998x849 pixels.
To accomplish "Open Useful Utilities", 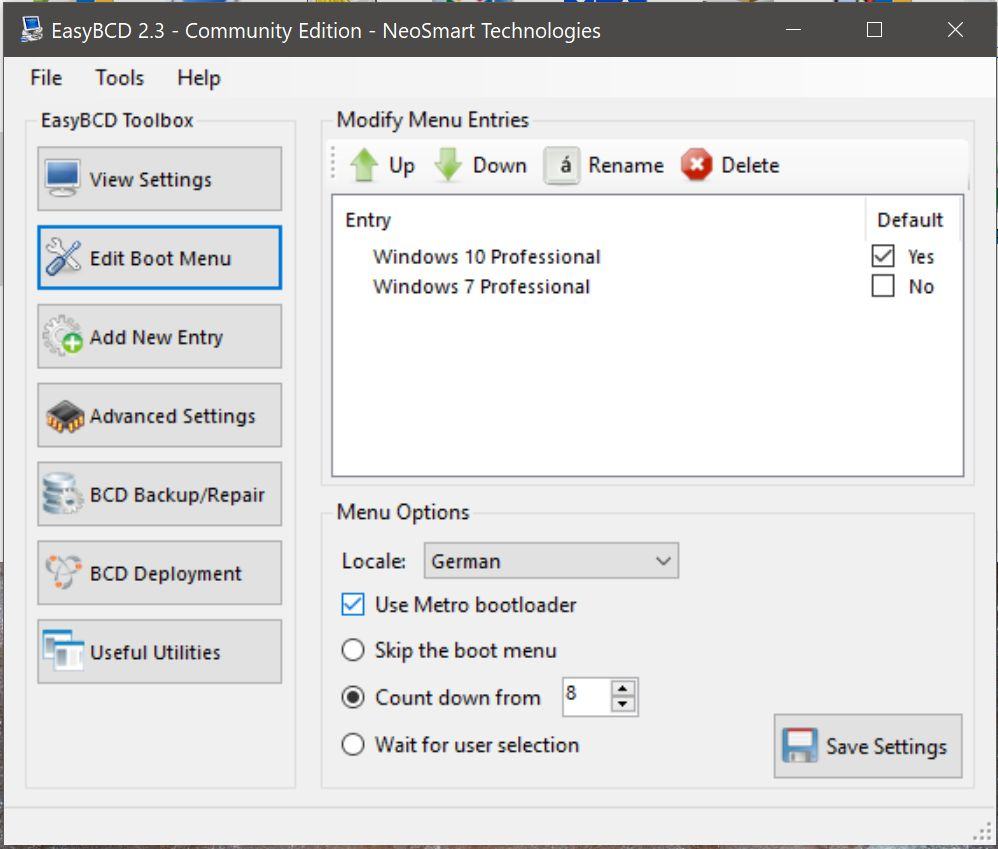I will click(159, 652).
